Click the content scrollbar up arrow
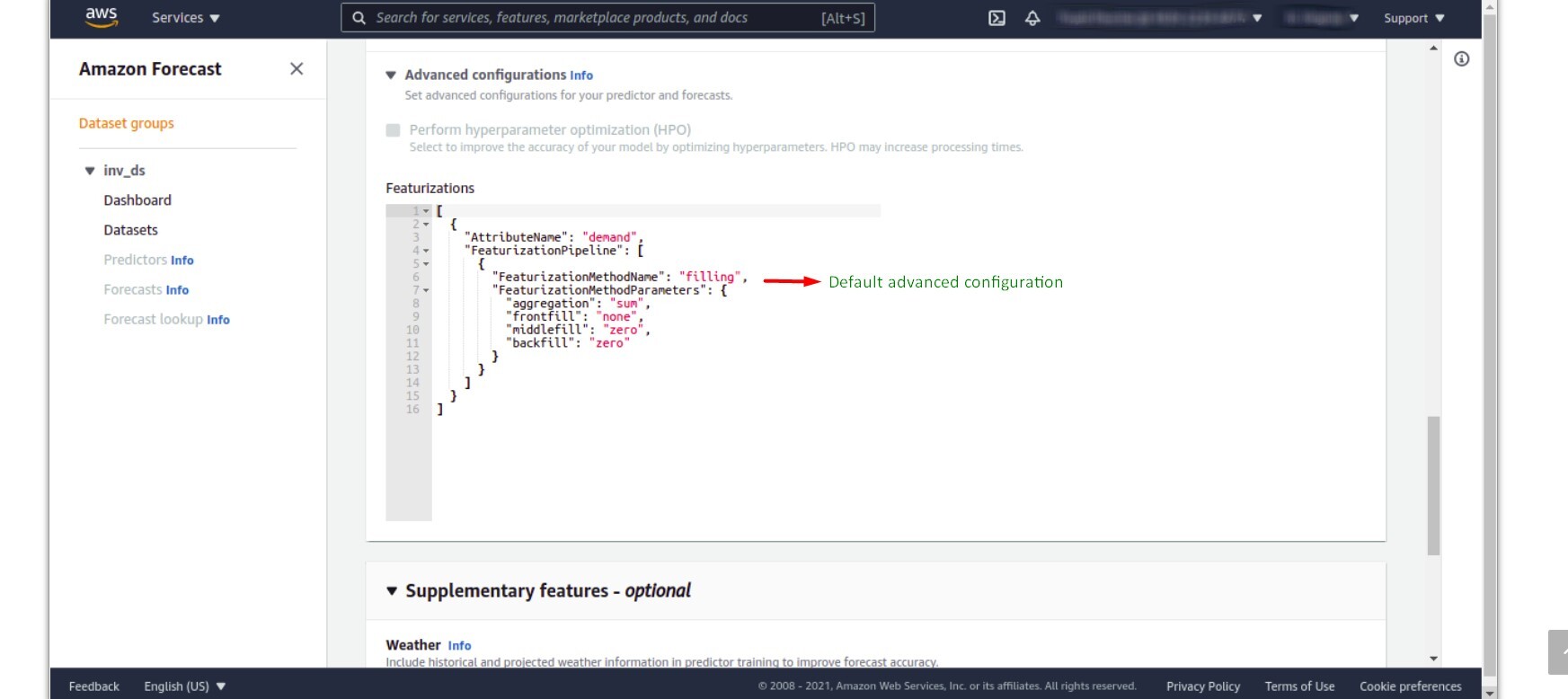Image resolution: width=1568 pixels, height=699 pixels. (x=1433, y=48)
